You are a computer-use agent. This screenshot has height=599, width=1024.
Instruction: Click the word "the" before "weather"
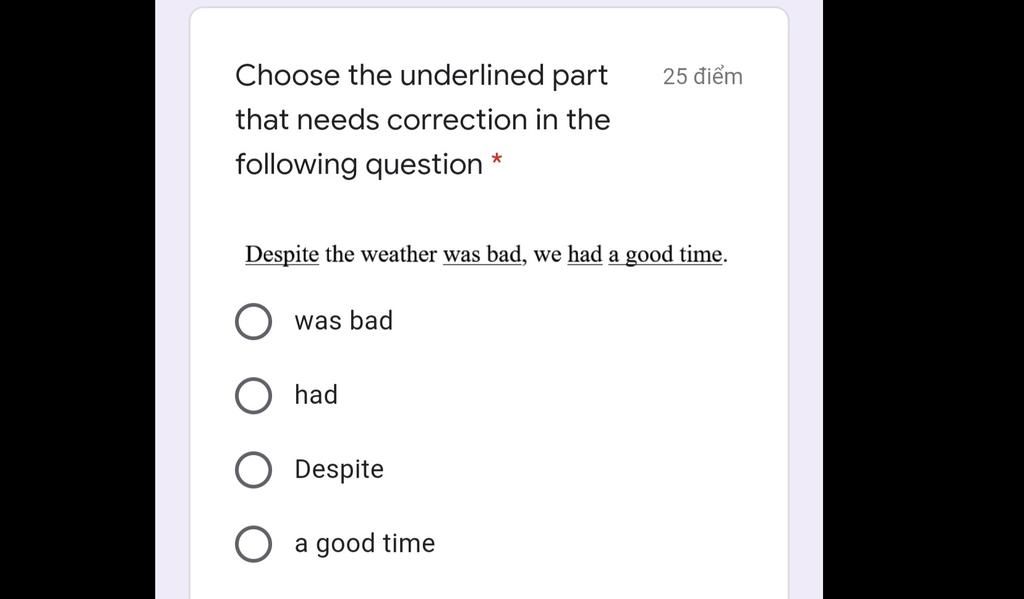[x=340, y=254]
